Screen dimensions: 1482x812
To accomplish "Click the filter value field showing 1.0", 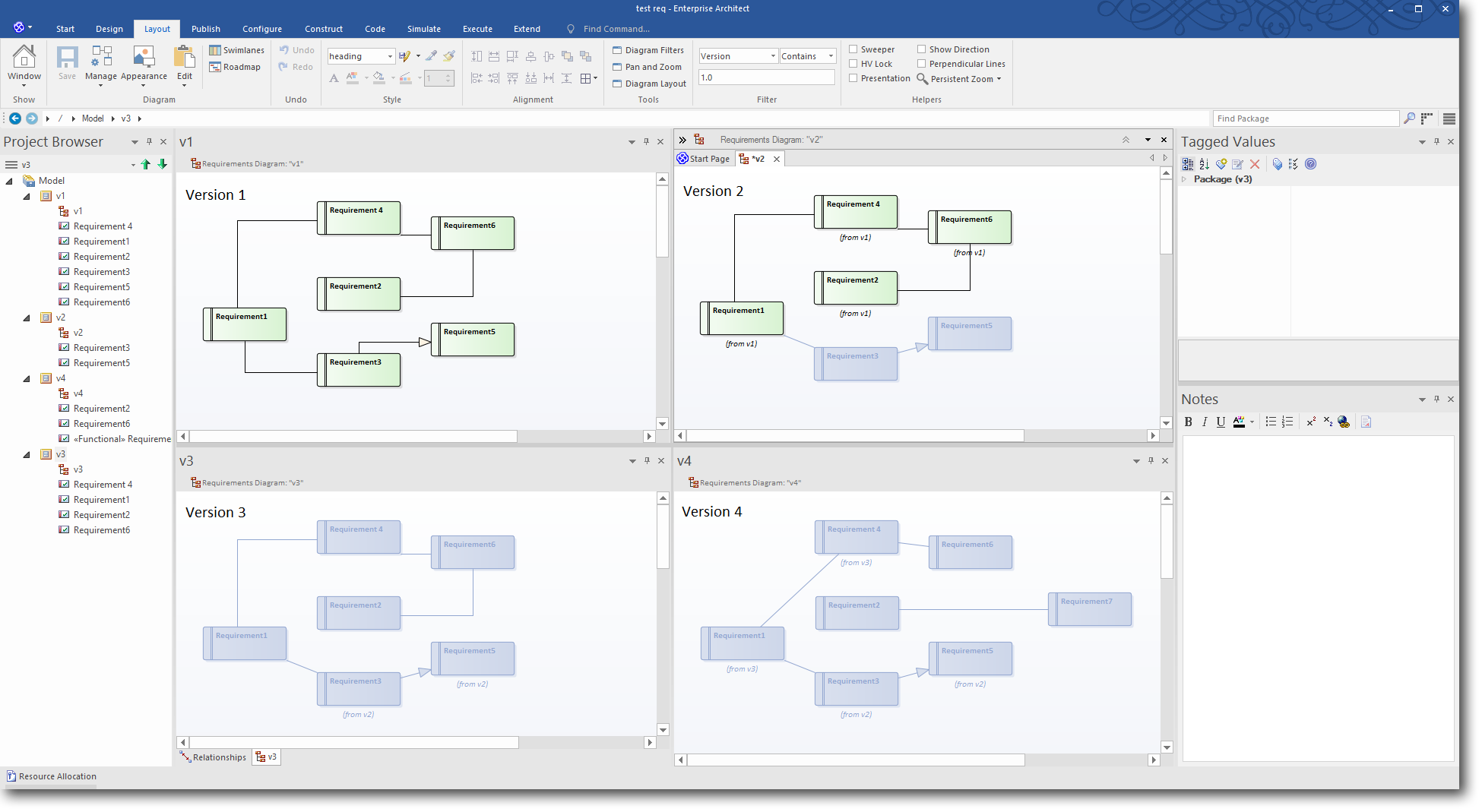I will [766, 77].
